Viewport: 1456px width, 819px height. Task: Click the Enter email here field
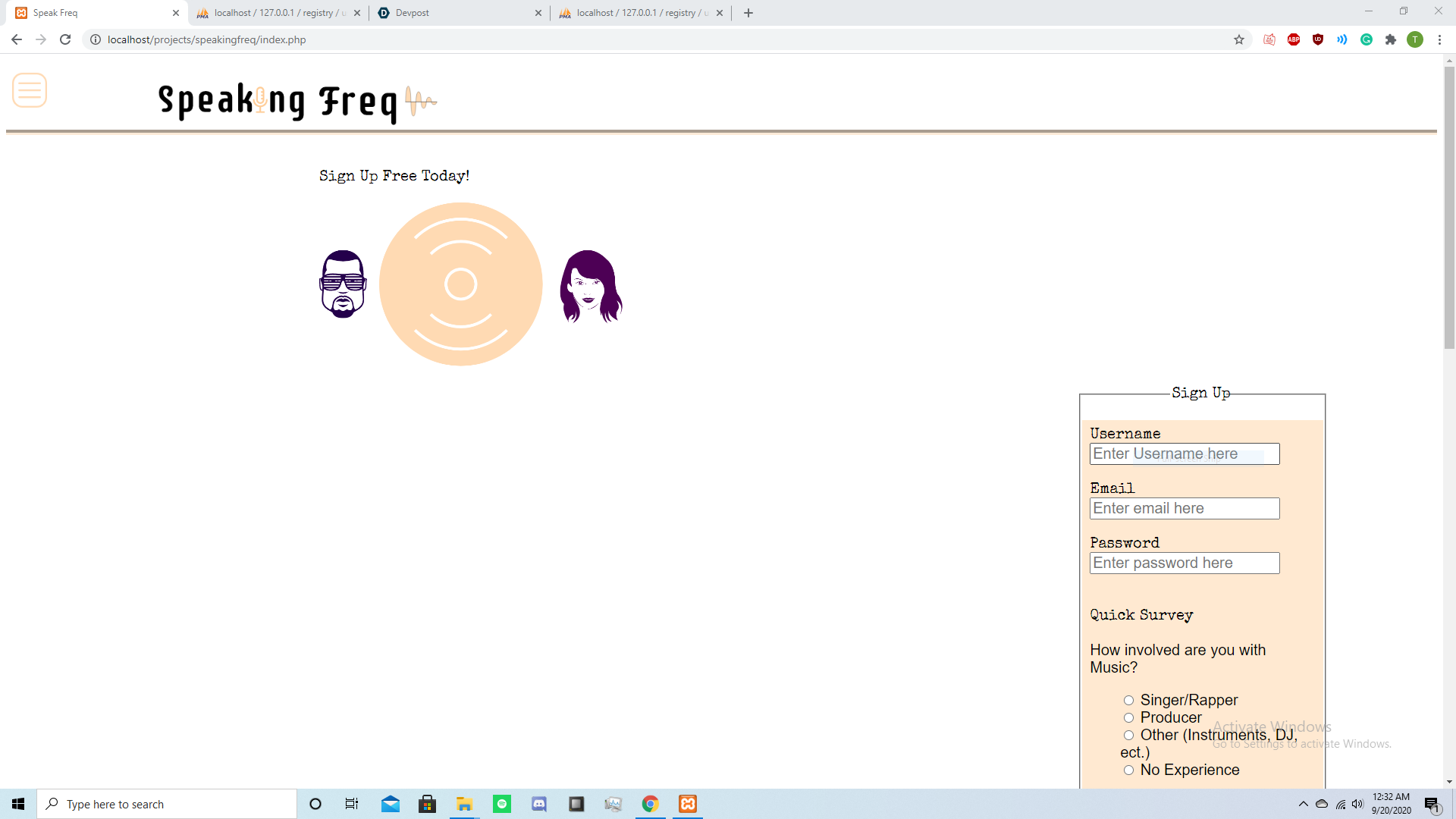[x=1185, y=509]
